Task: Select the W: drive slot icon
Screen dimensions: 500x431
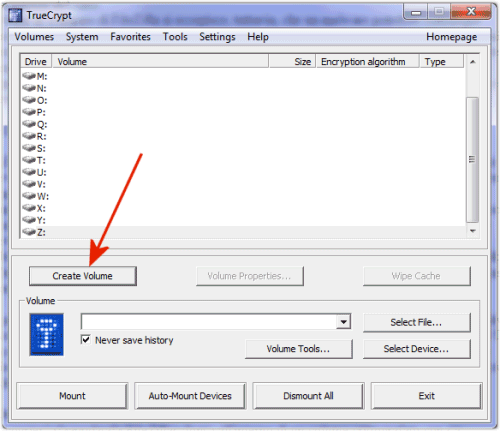Action: pos(29,196)
